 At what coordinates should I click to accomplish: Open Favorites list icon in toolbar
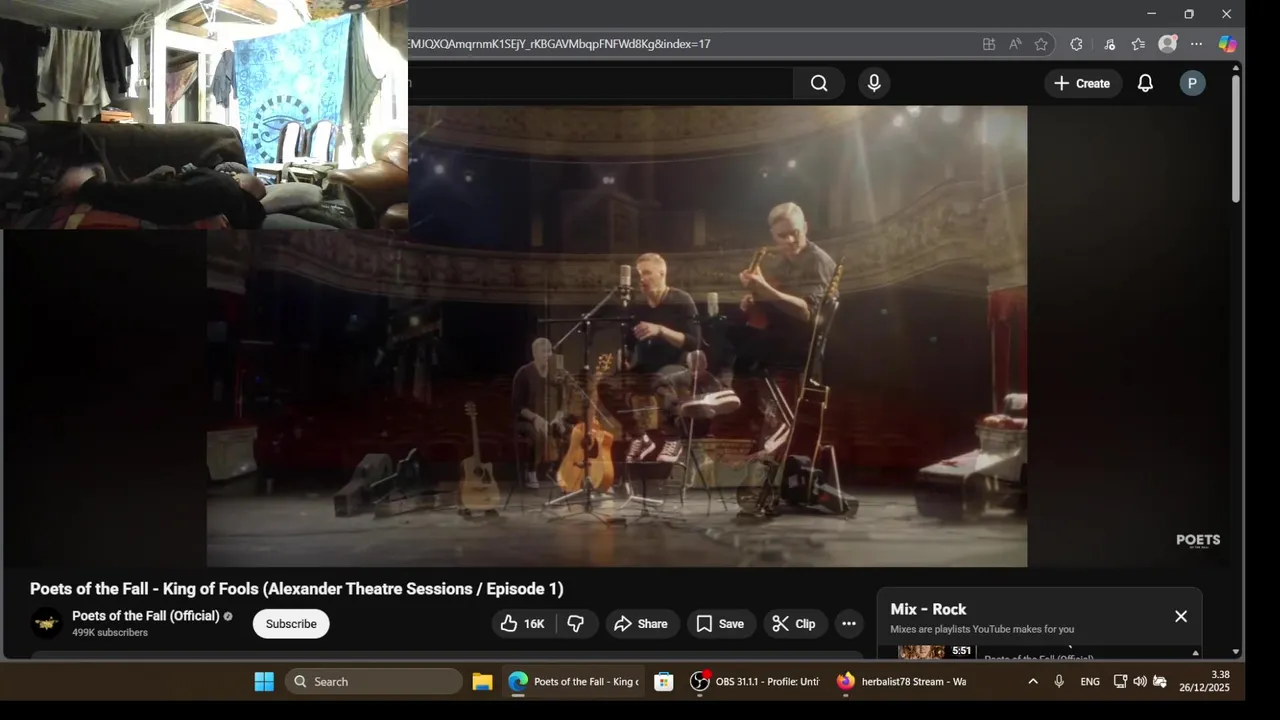1138,44
